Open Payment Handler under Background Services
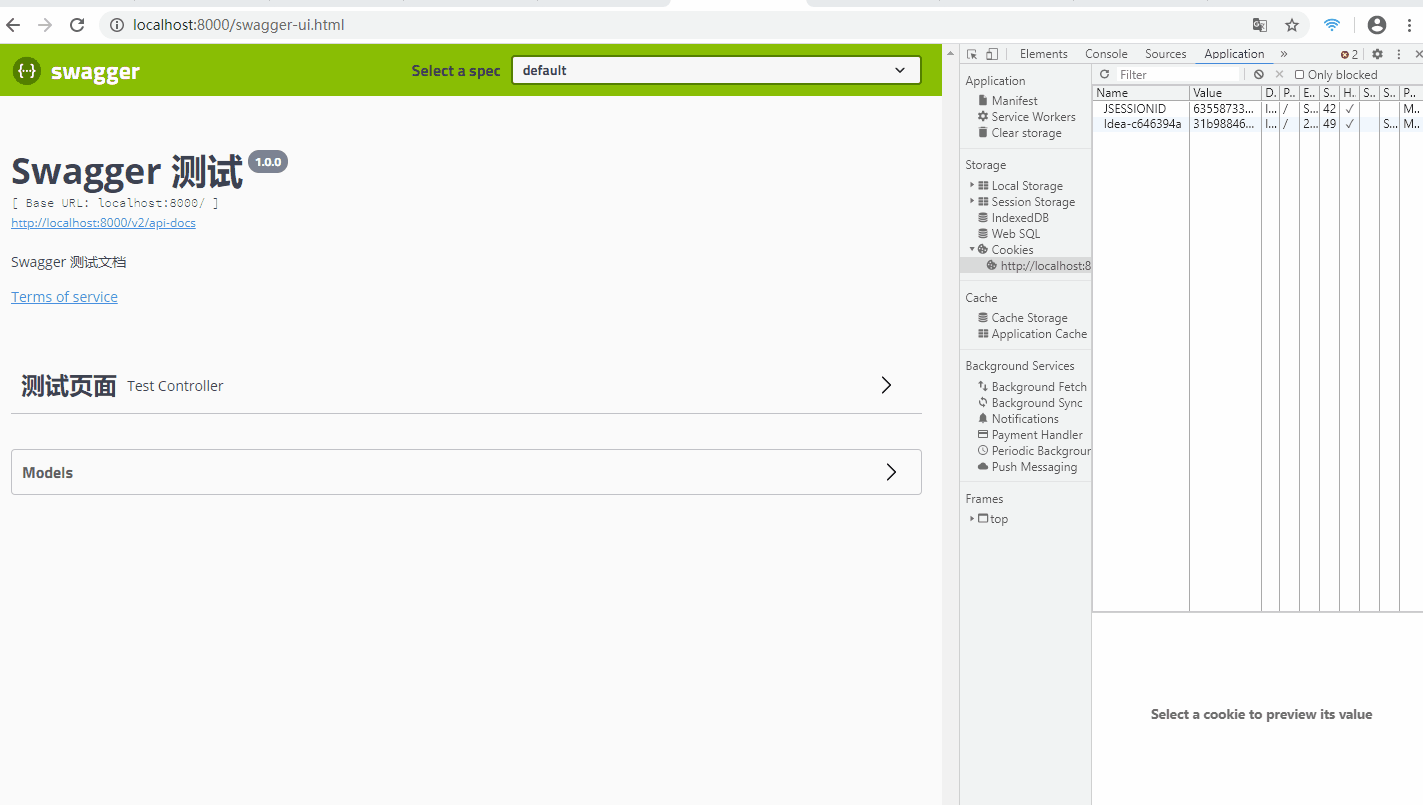Viewport: 1423px width, 805px height. pos(1030,435)
